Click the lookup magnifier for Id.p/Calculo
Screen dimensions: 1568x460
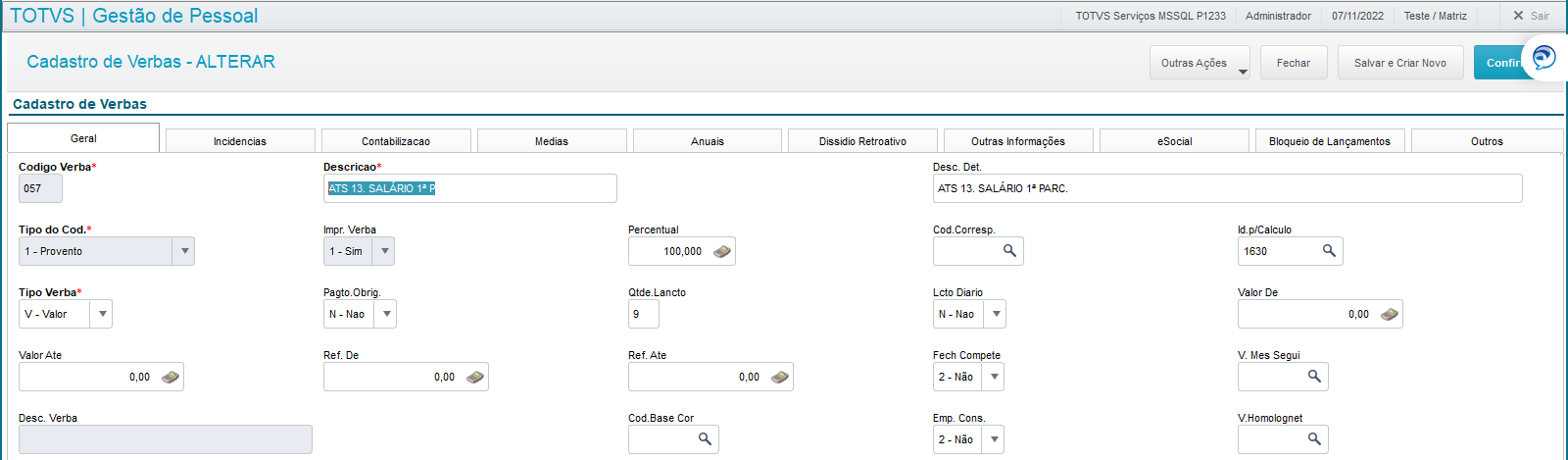[x=1329, y=251]
